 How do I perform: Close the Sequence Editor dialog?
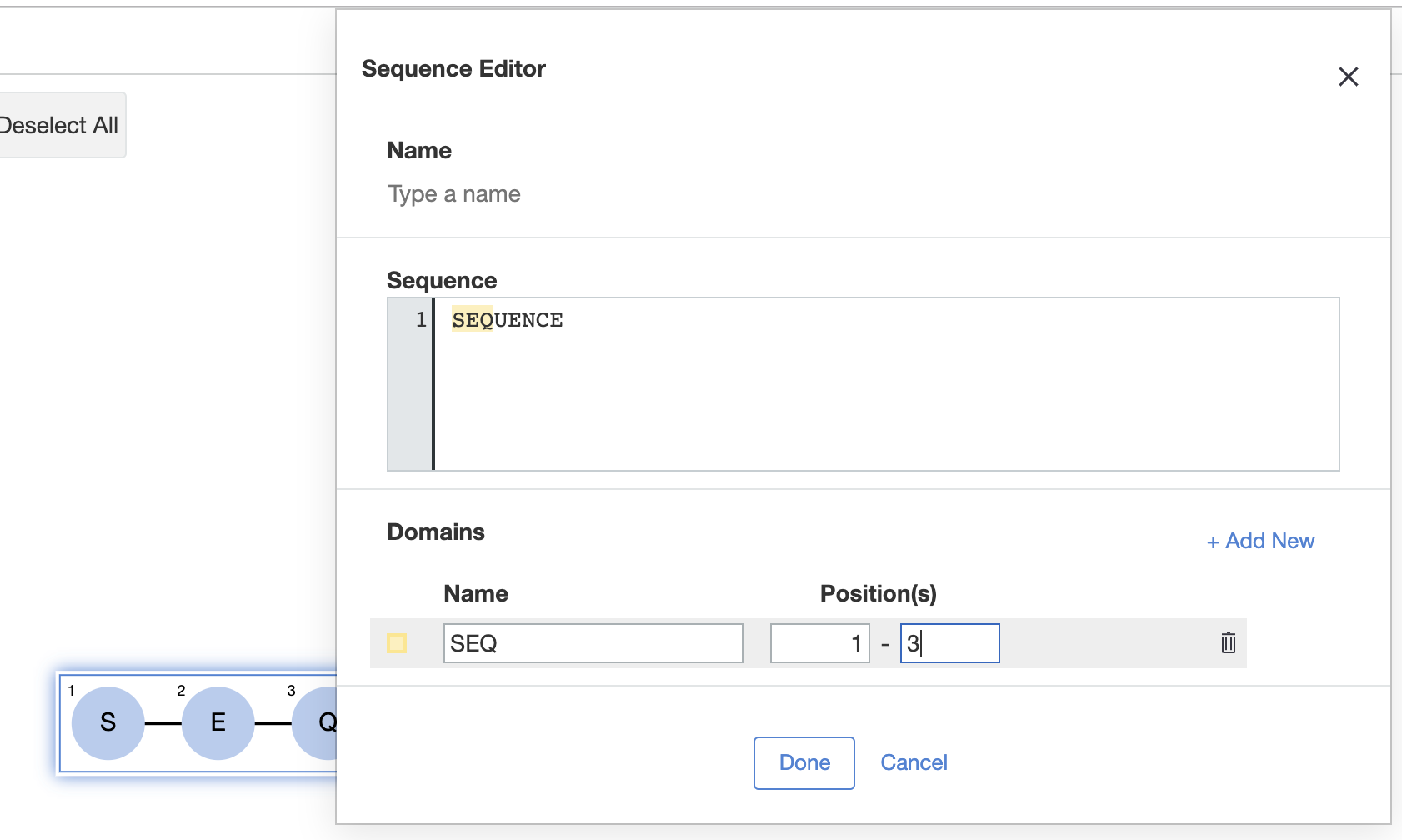(x=1348, y=77)
